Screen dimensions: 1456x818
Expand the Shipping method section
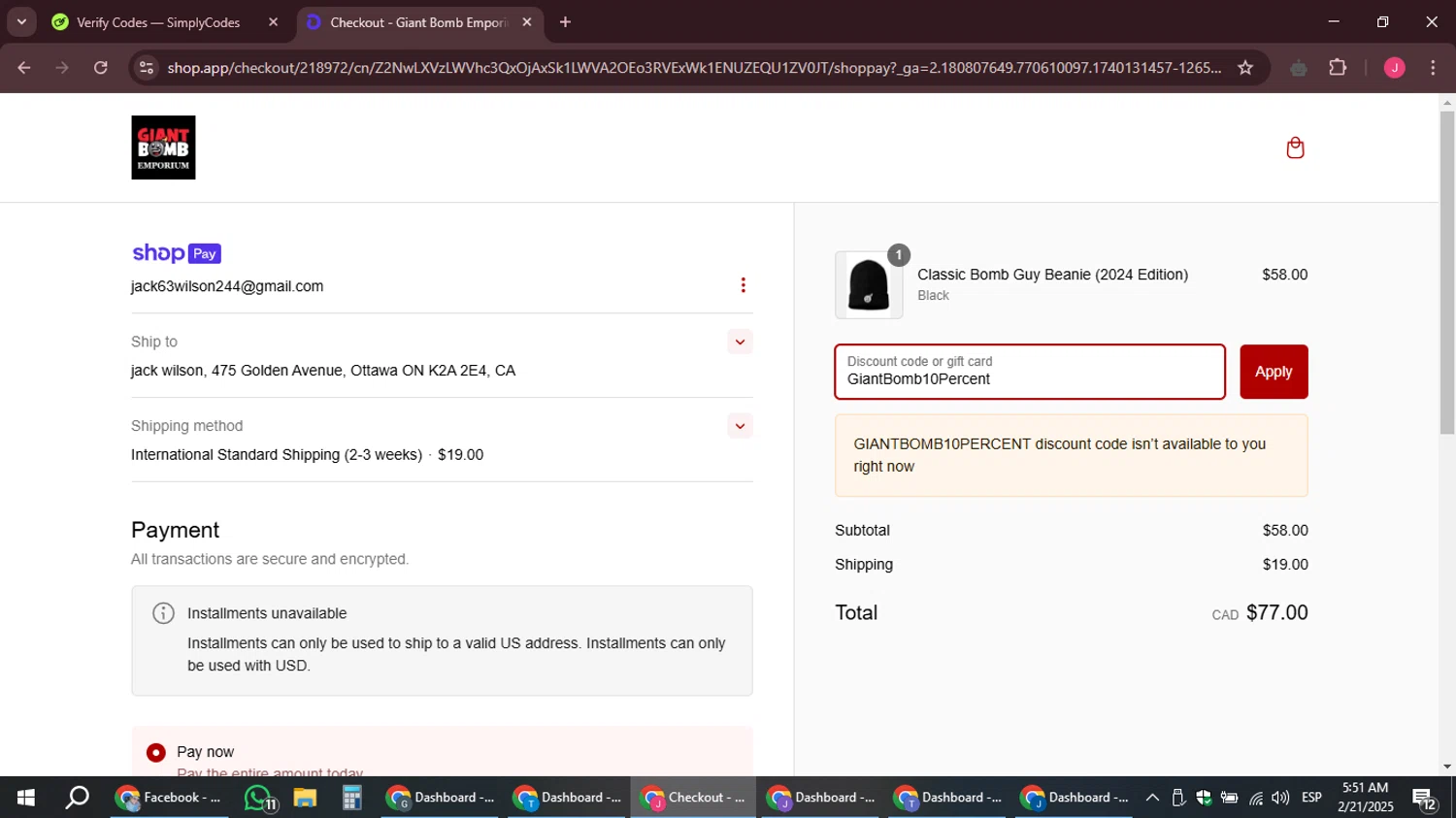point(740,426)
